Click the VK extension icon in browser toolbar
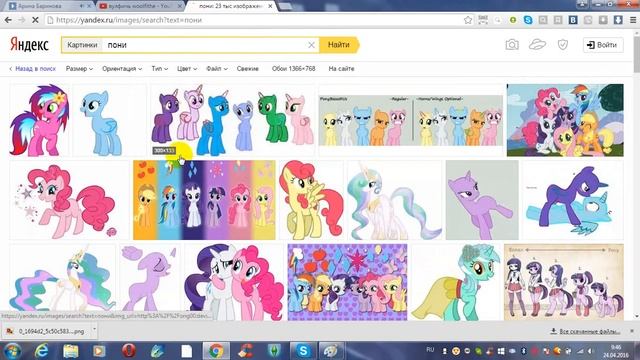This screenshot has height=360, width=640. click(573, 20)
